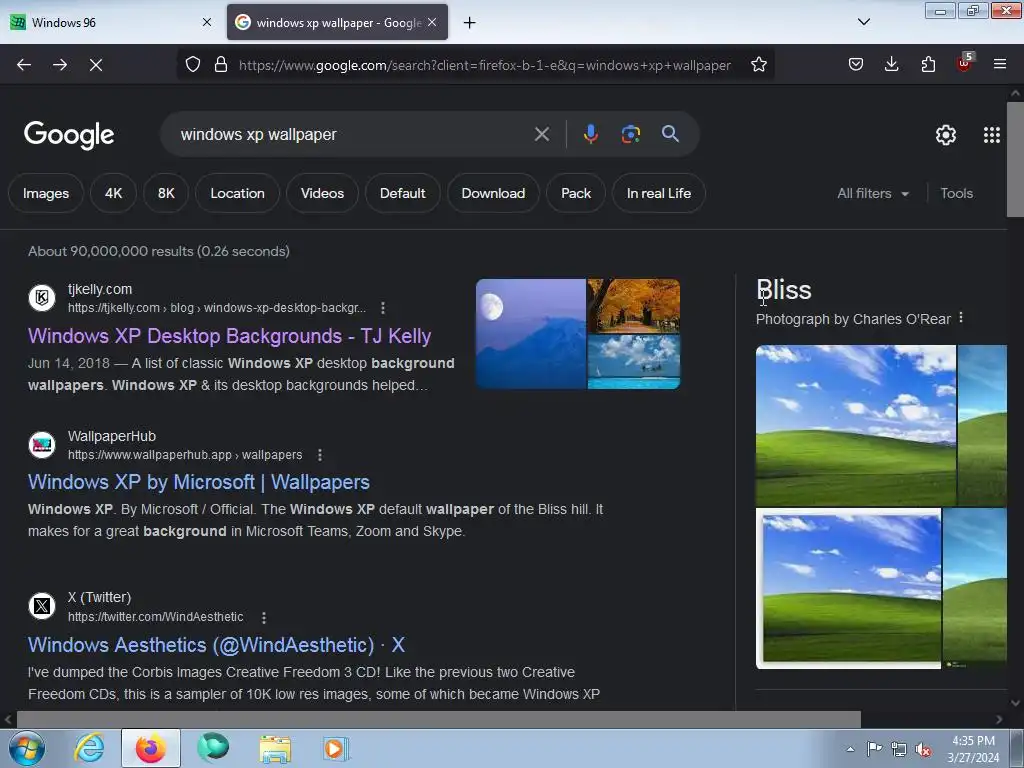
Task: Open the Firefox downloads panel
Action: point(891,64)
